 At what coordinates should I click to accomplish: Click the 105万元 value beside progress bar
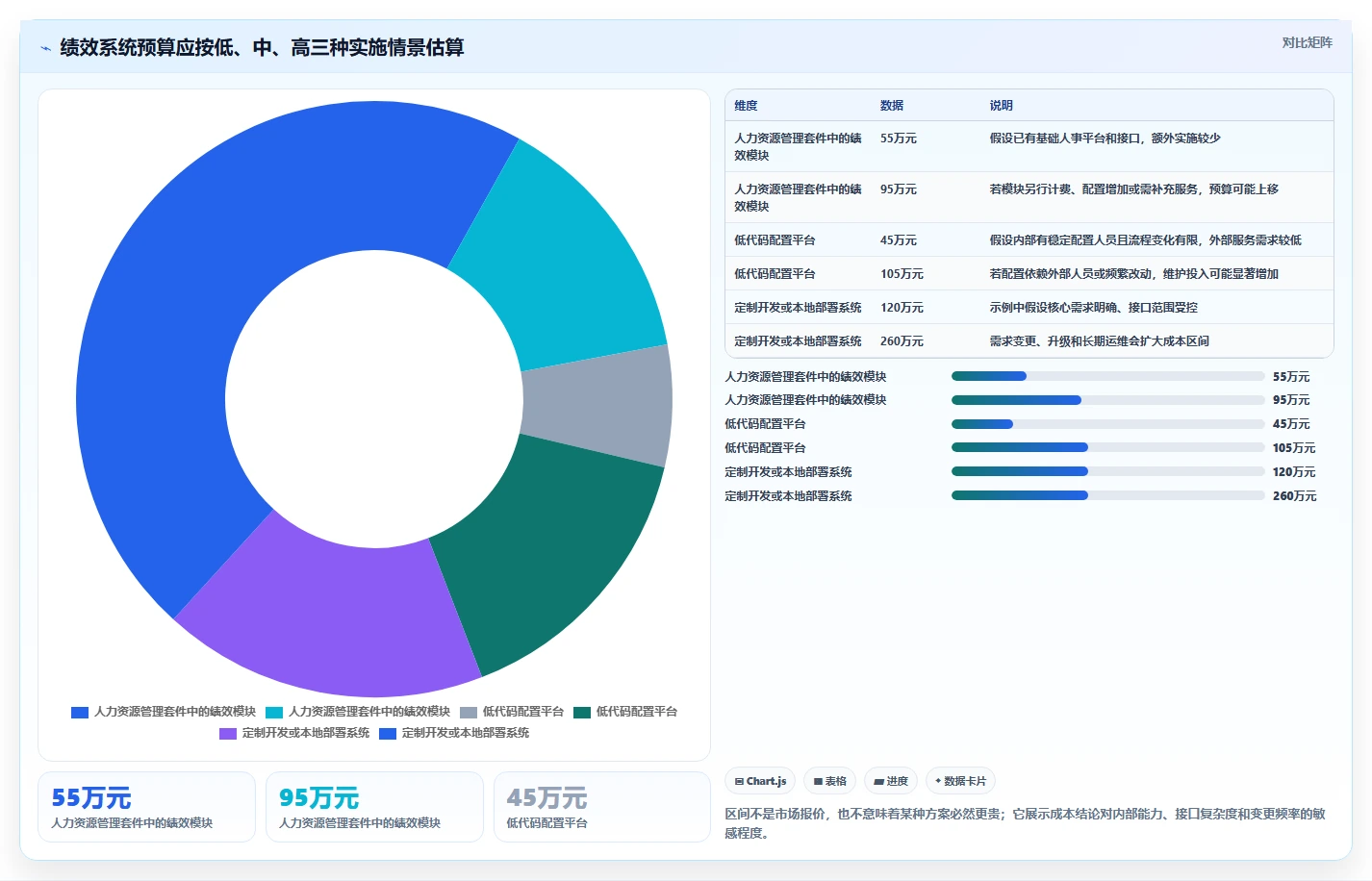click(1294, 448)
